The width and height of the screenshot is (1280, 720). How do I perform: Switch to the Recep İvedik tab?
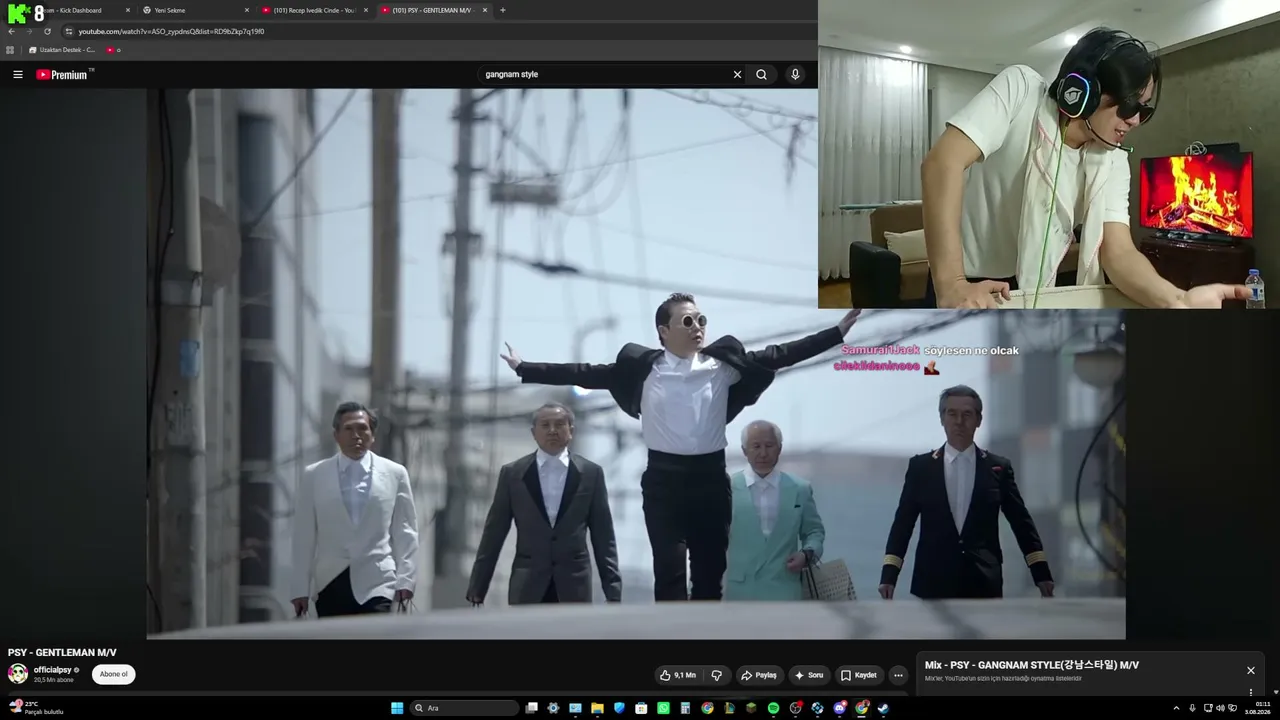coord(314,10)
